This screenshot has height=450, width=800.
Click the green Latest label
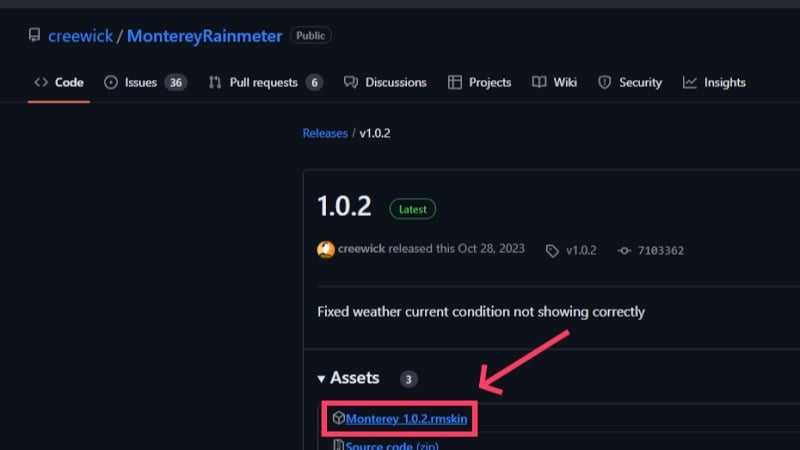pos(412,209)
